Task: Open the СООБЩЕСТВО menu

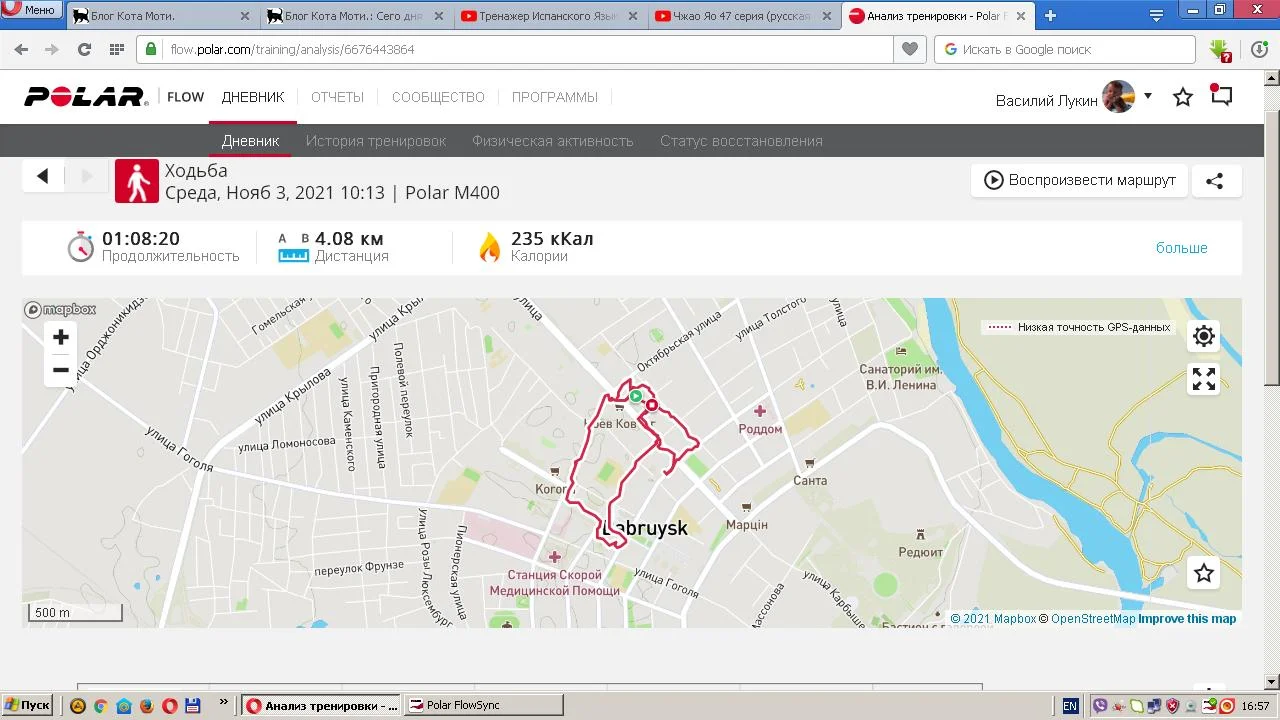Action: (438, 97)
